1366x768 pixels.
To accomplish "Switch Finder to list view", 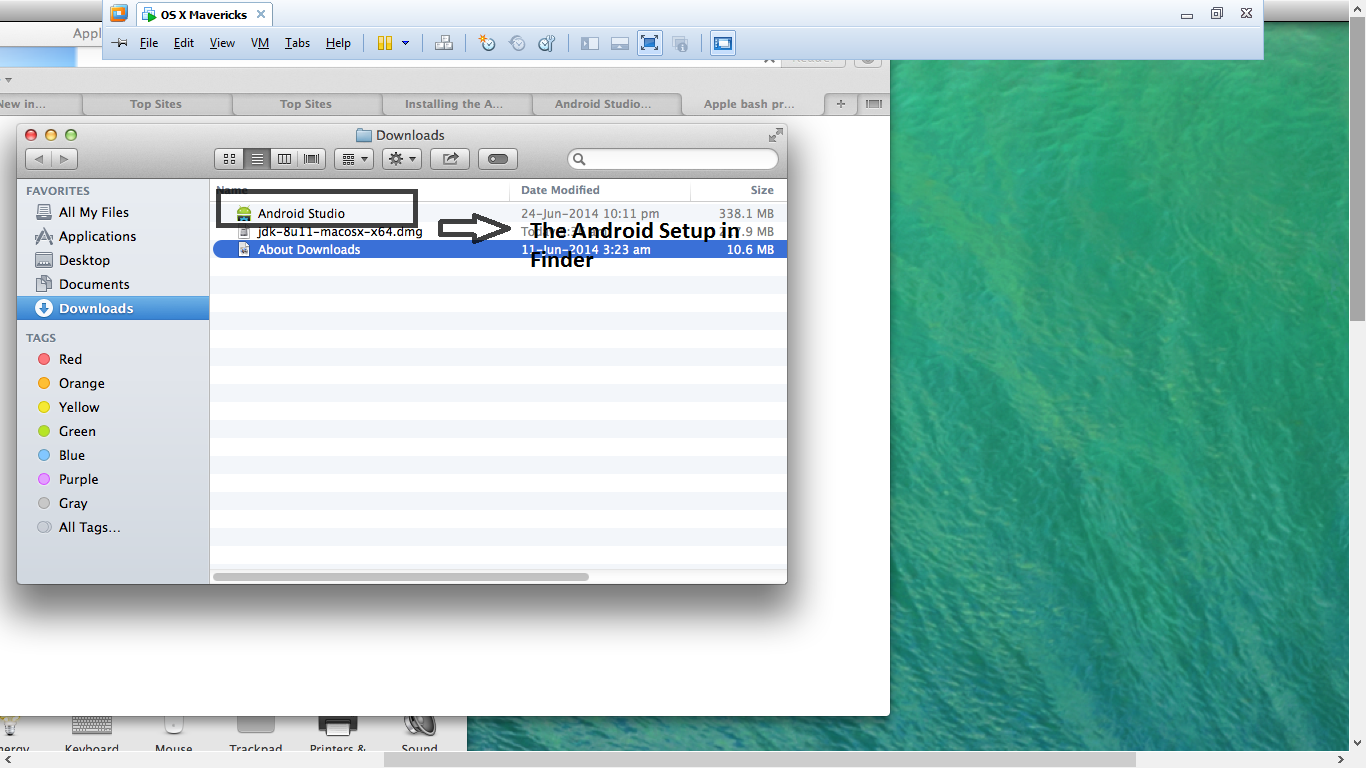I will pos(257,158).
